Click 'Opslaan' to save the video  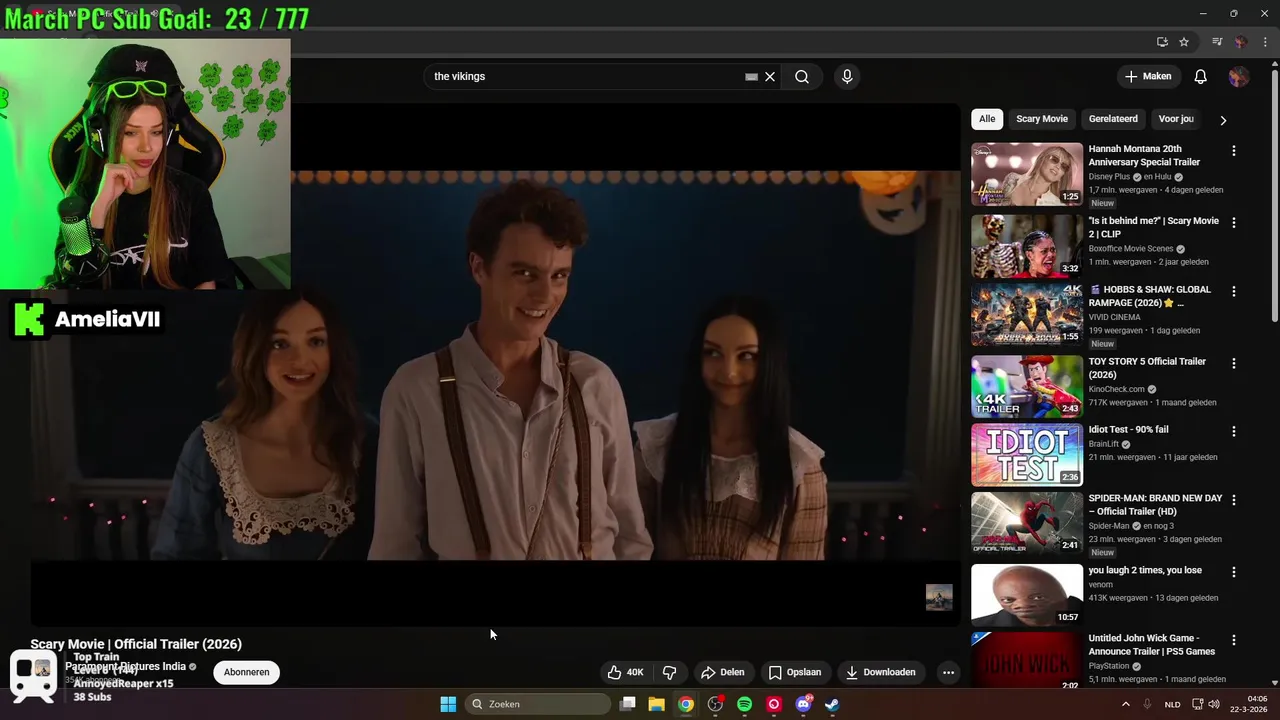pos(795,672)
